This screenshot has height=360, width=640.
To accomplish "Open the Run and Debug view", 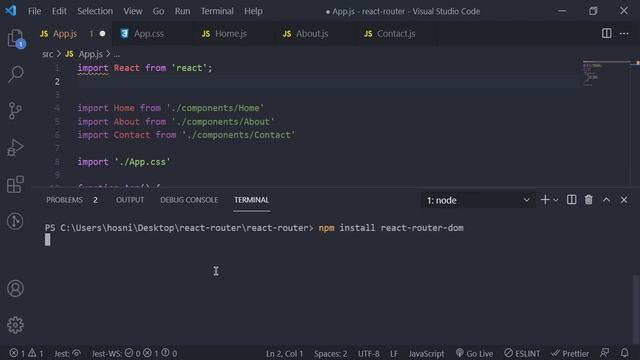I will pyautogui.click(x=16, y=147).
